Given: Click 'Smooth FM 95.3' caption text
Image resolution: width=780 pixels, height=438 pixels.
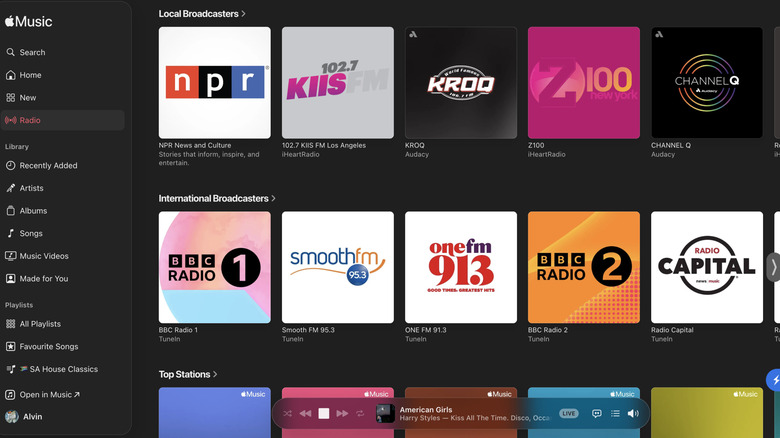Looking at the screenshot, I should click(x=308, y=330).
